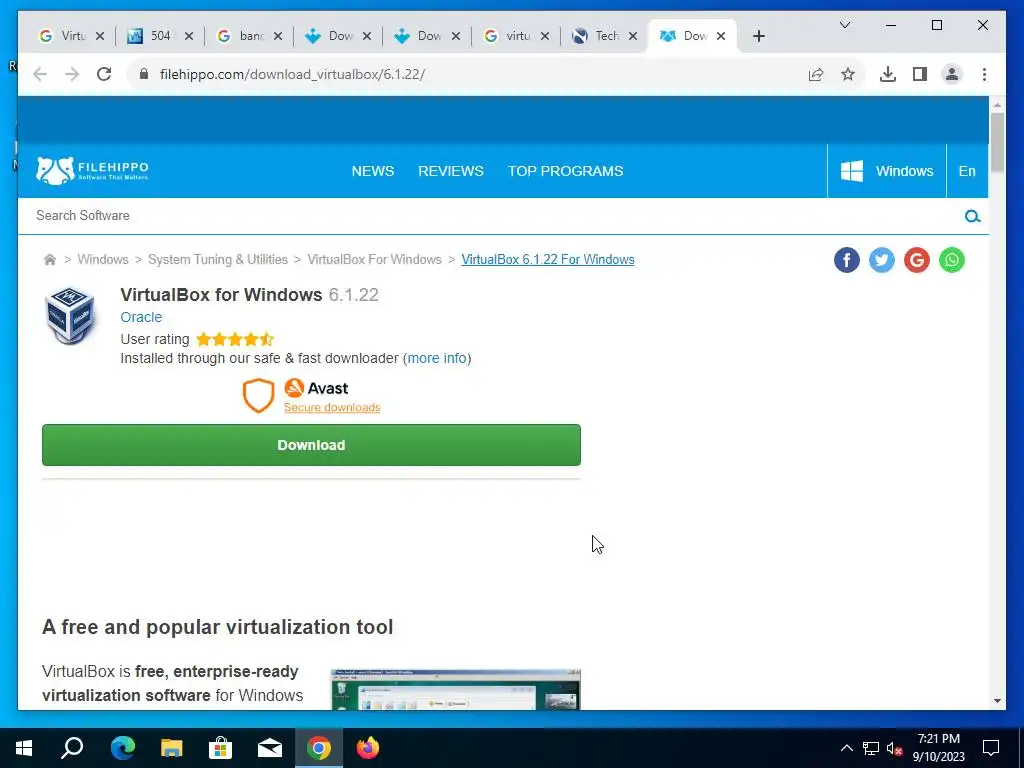Open Secure downloads link

332,408
